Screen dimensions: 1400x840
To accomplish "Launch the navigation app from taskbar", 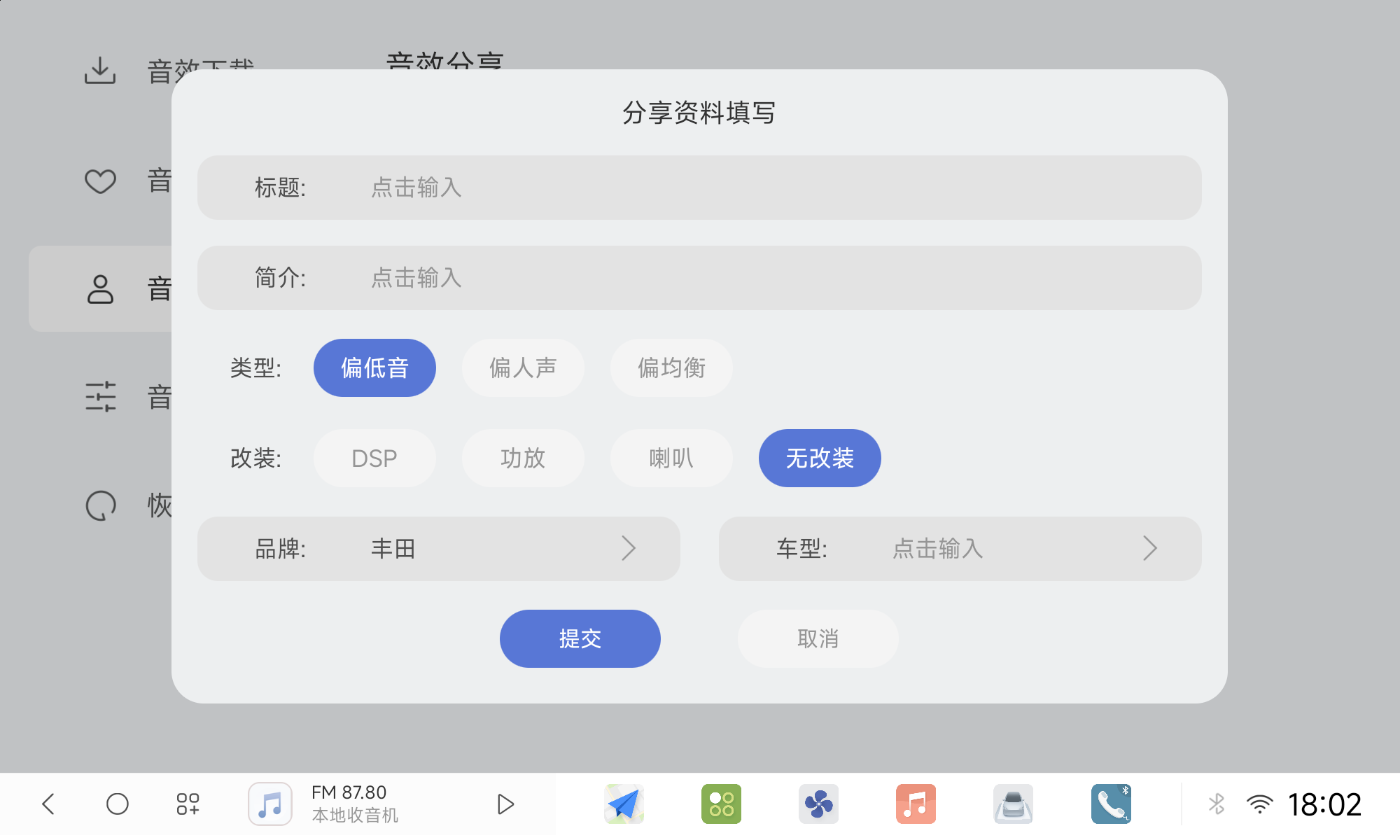I will pyautogui.click(x=624, y=804).
